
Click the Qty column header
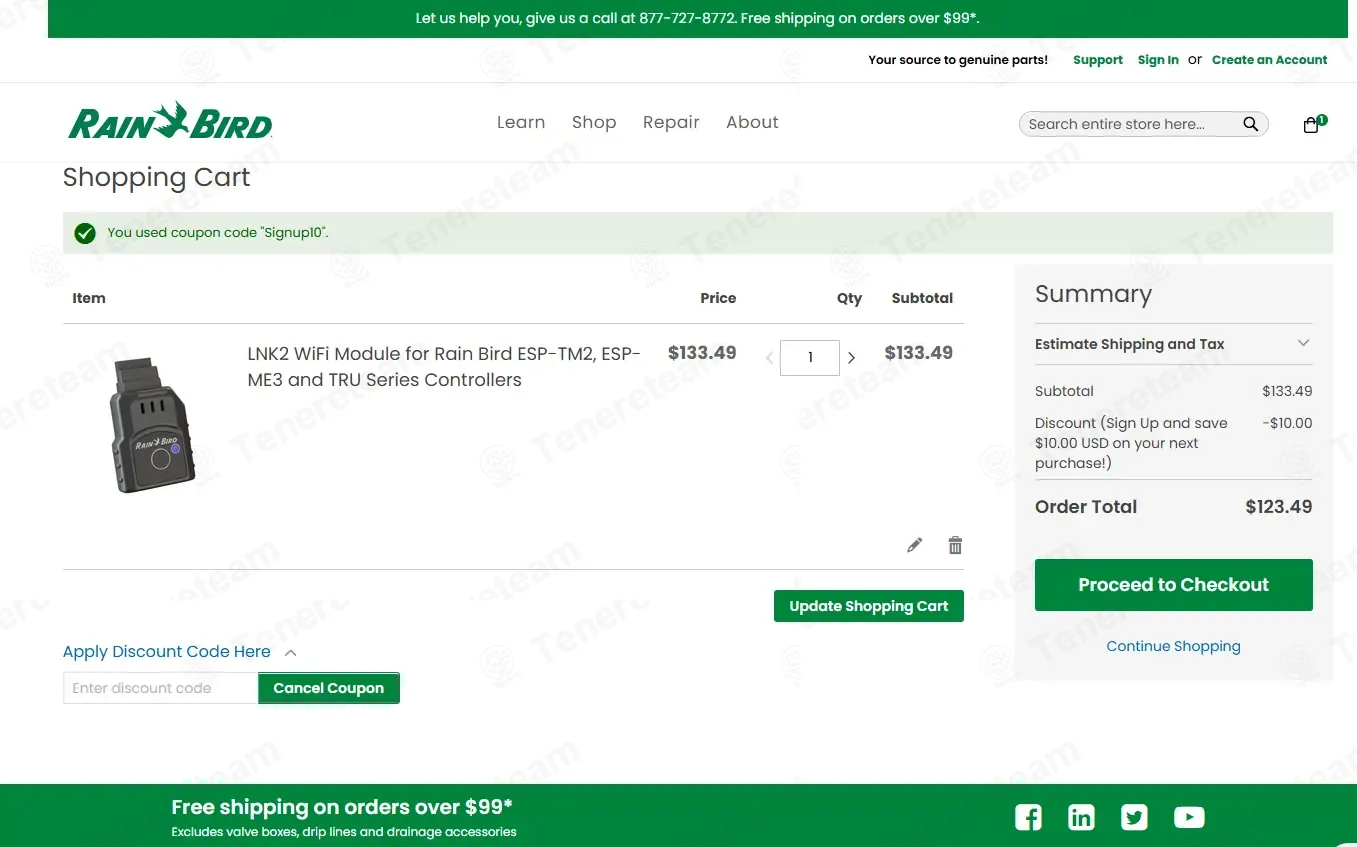click(x=849, y=298)
